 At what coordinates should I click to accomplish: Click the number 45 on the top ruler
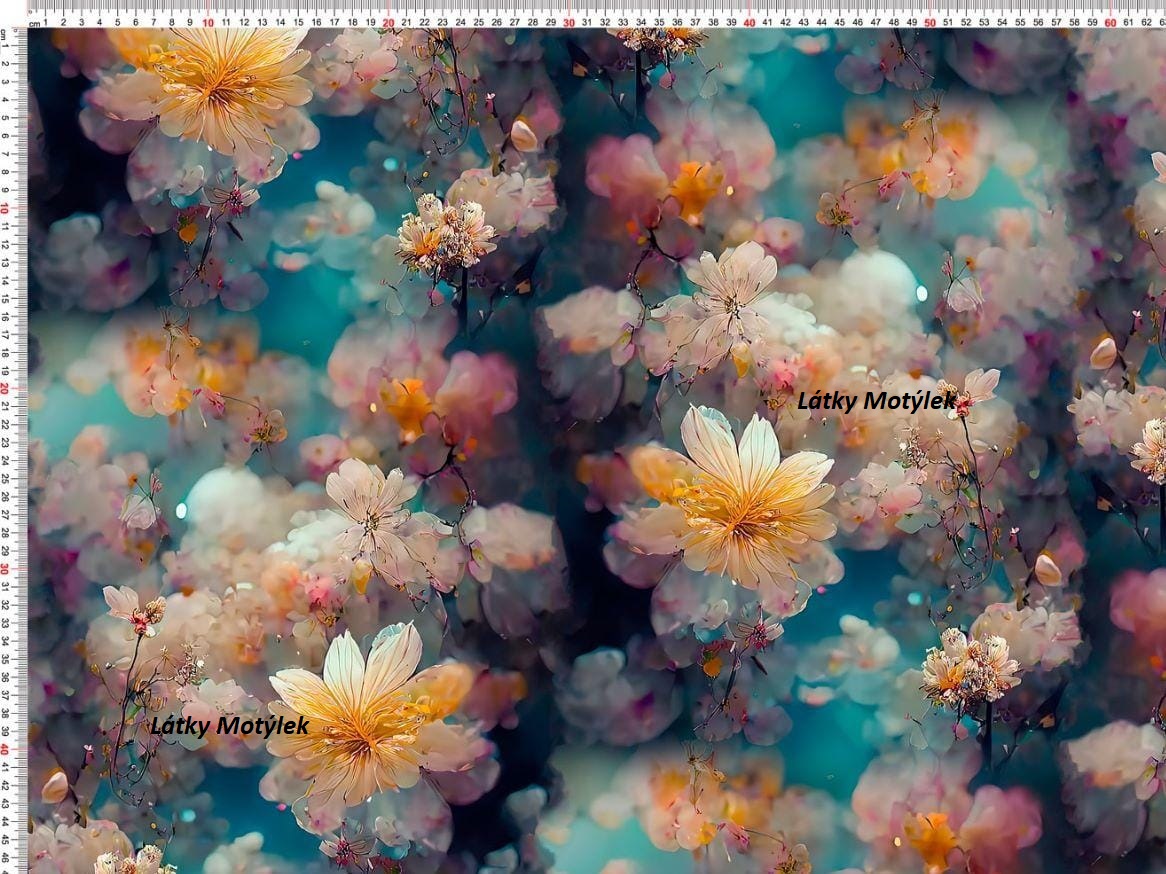(x=840, y=23)
